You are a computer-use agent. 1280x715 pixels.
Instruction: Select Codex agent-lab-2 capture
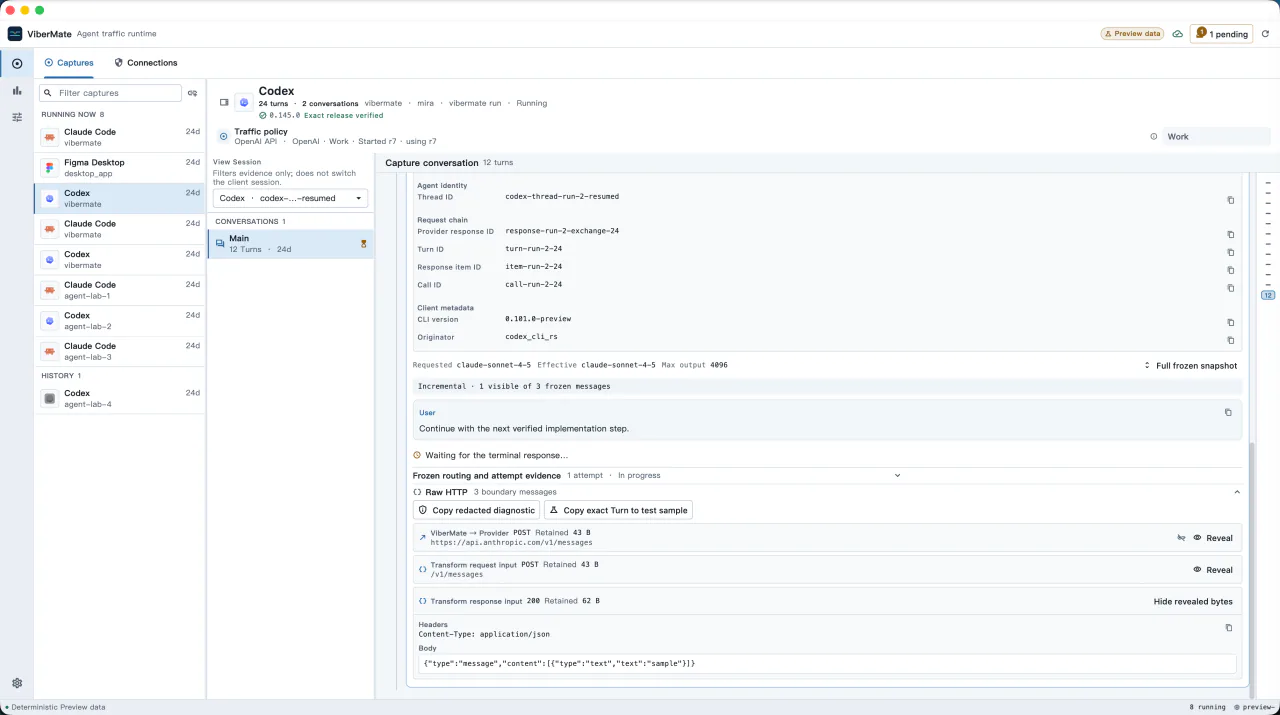coord(120,321)
